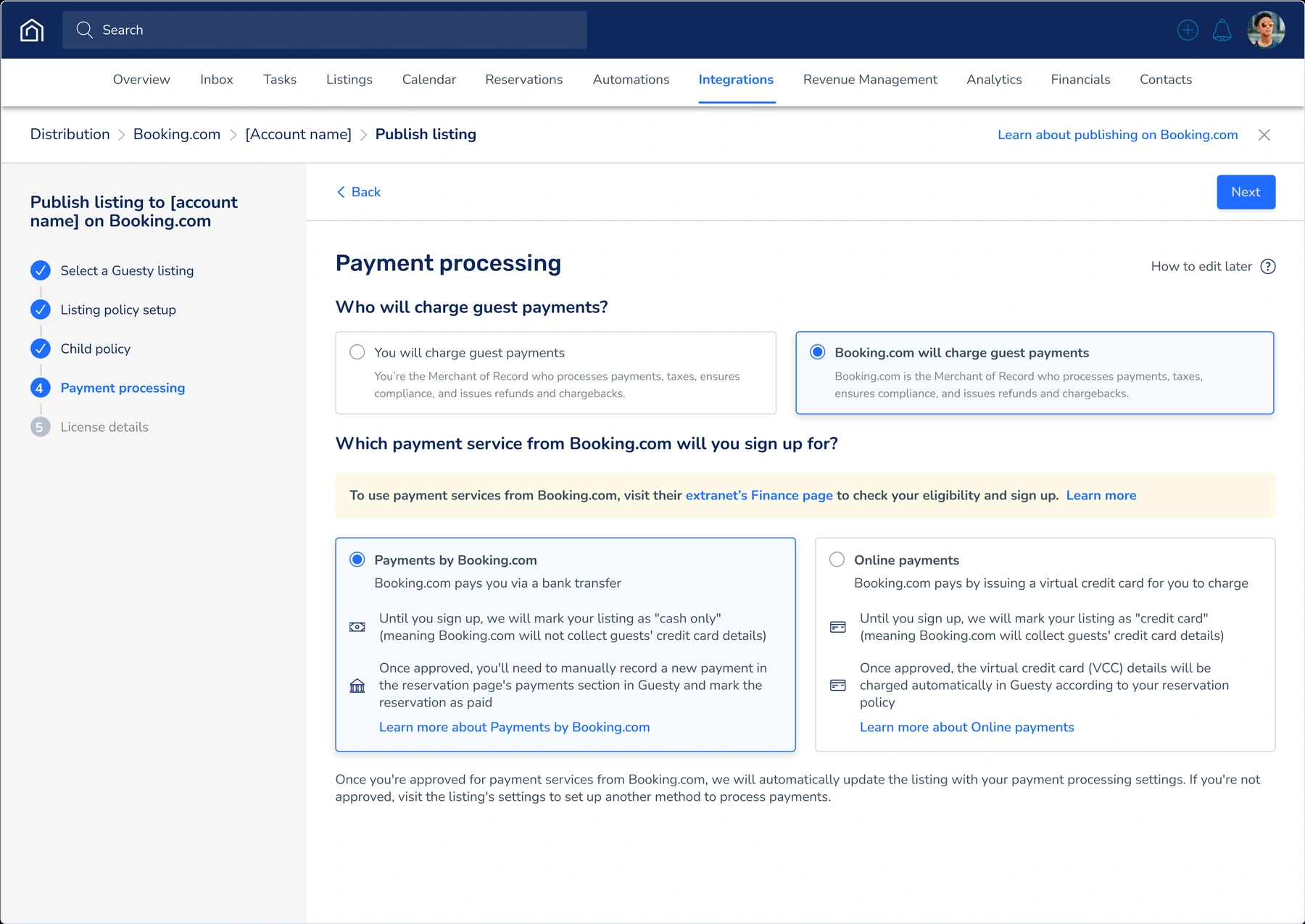Click step 4 Payment processing badge
1305x924 pixels.
coord(41,388)
